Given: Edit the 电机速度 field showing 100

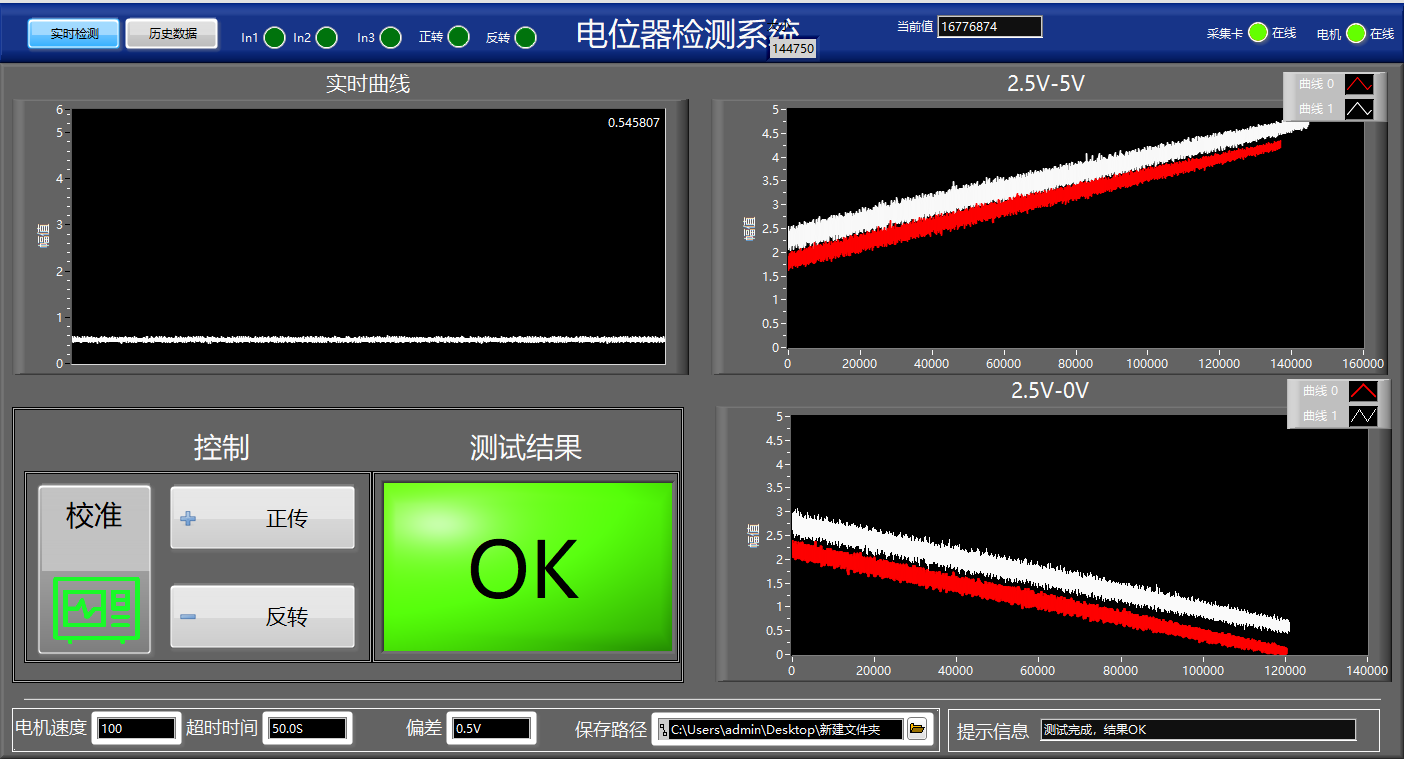Looking at the screenshot, I should tap(137, 728).
